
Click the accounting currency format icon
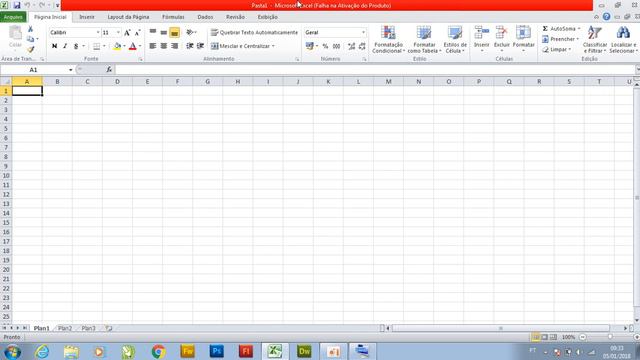(x=310, y=46)
